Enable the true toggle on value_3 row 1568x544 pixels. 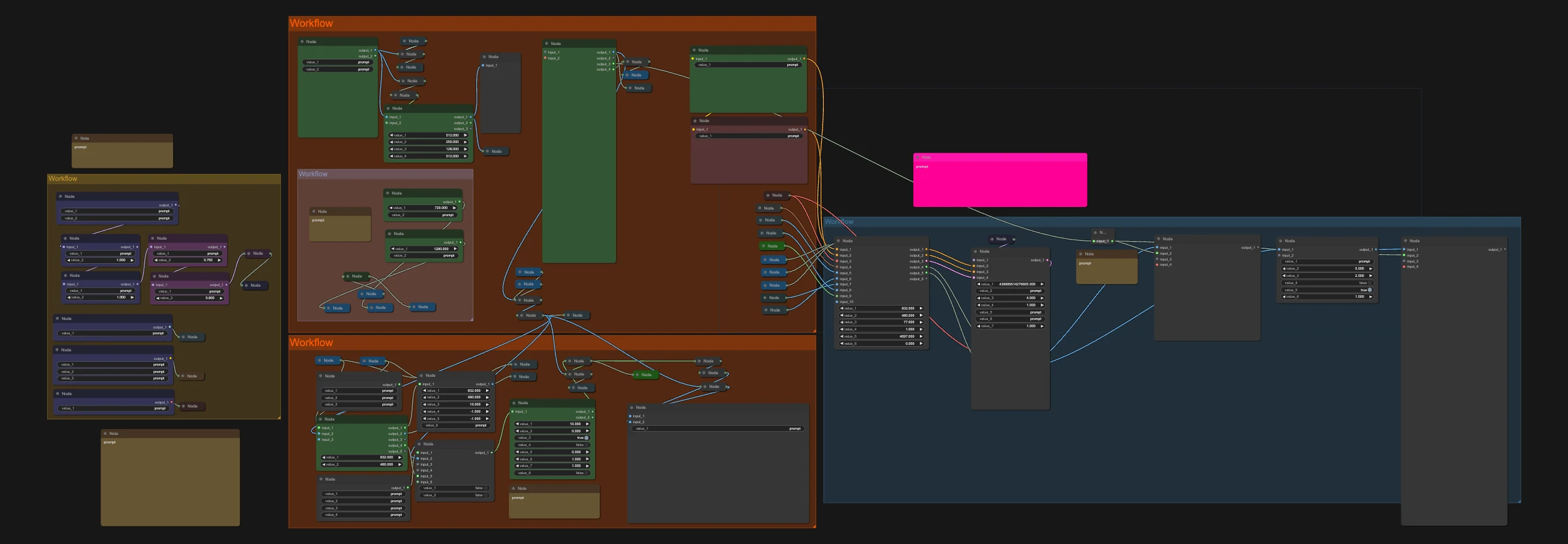click(587, 438)
